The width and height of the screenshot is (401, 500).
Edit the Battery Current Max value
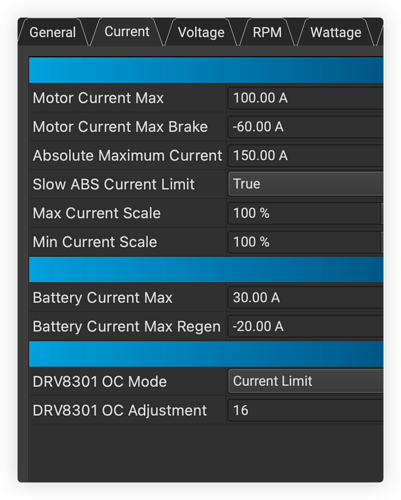(306, 298)
